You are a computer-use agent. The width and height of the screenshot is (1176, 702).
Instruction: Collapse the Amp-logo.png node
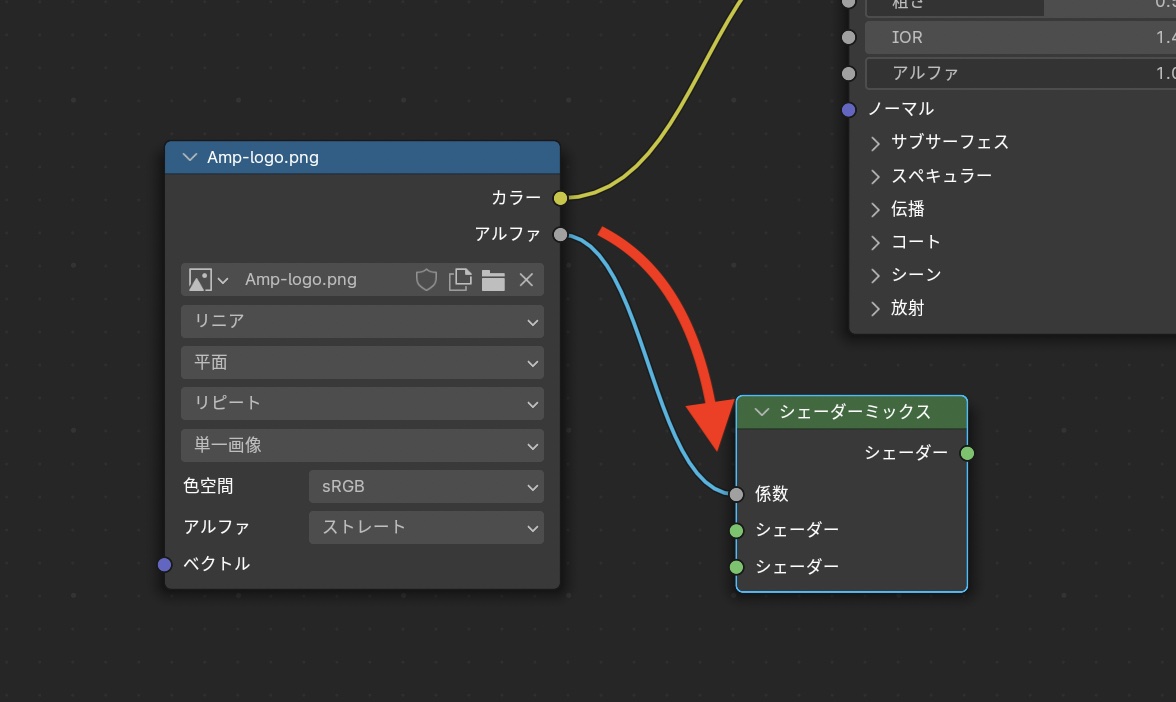[x=191, y=158]
